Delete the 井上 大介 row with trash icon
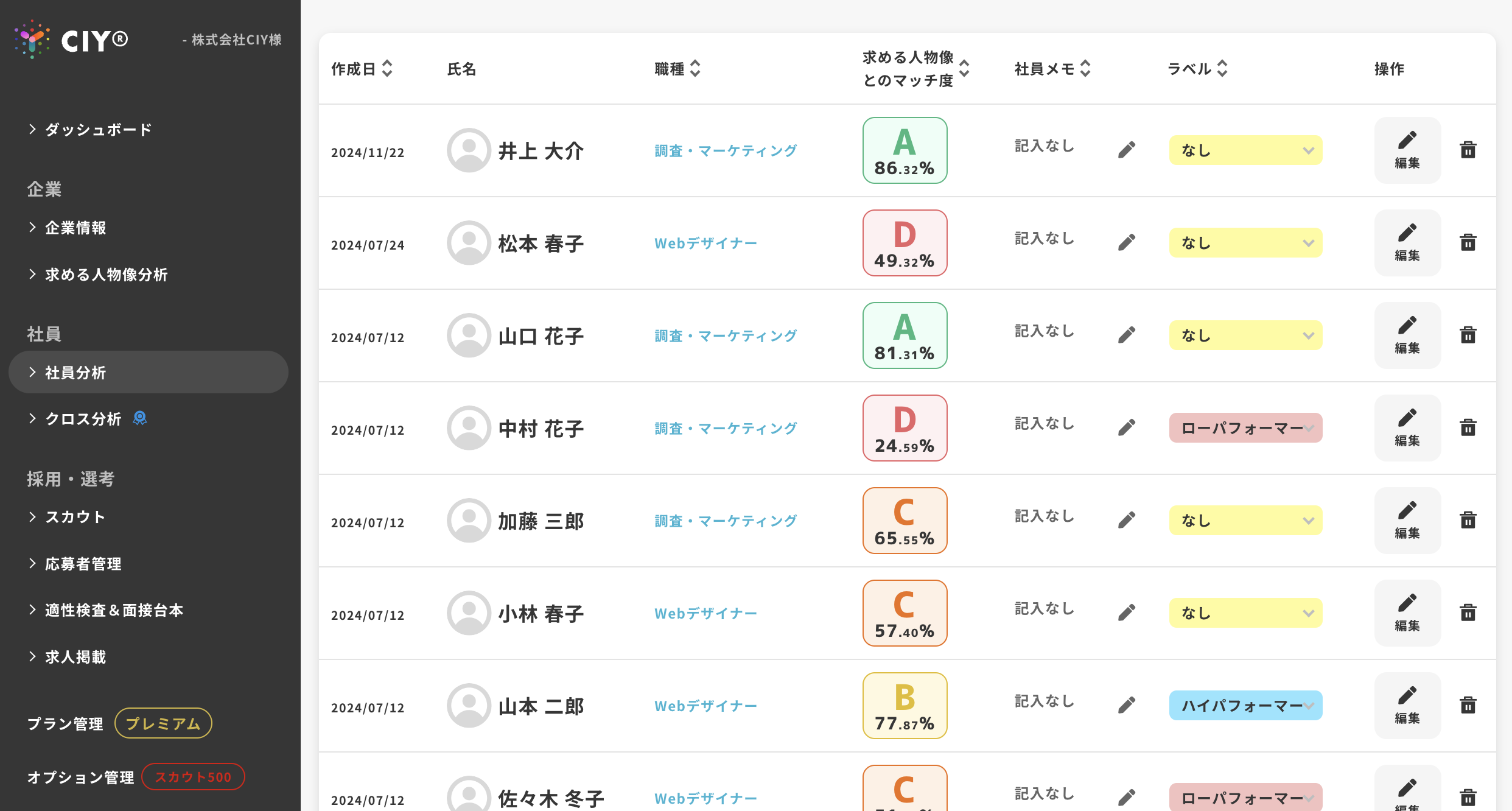This screenshot has height=811, width=1512. tap(1468, 150)
